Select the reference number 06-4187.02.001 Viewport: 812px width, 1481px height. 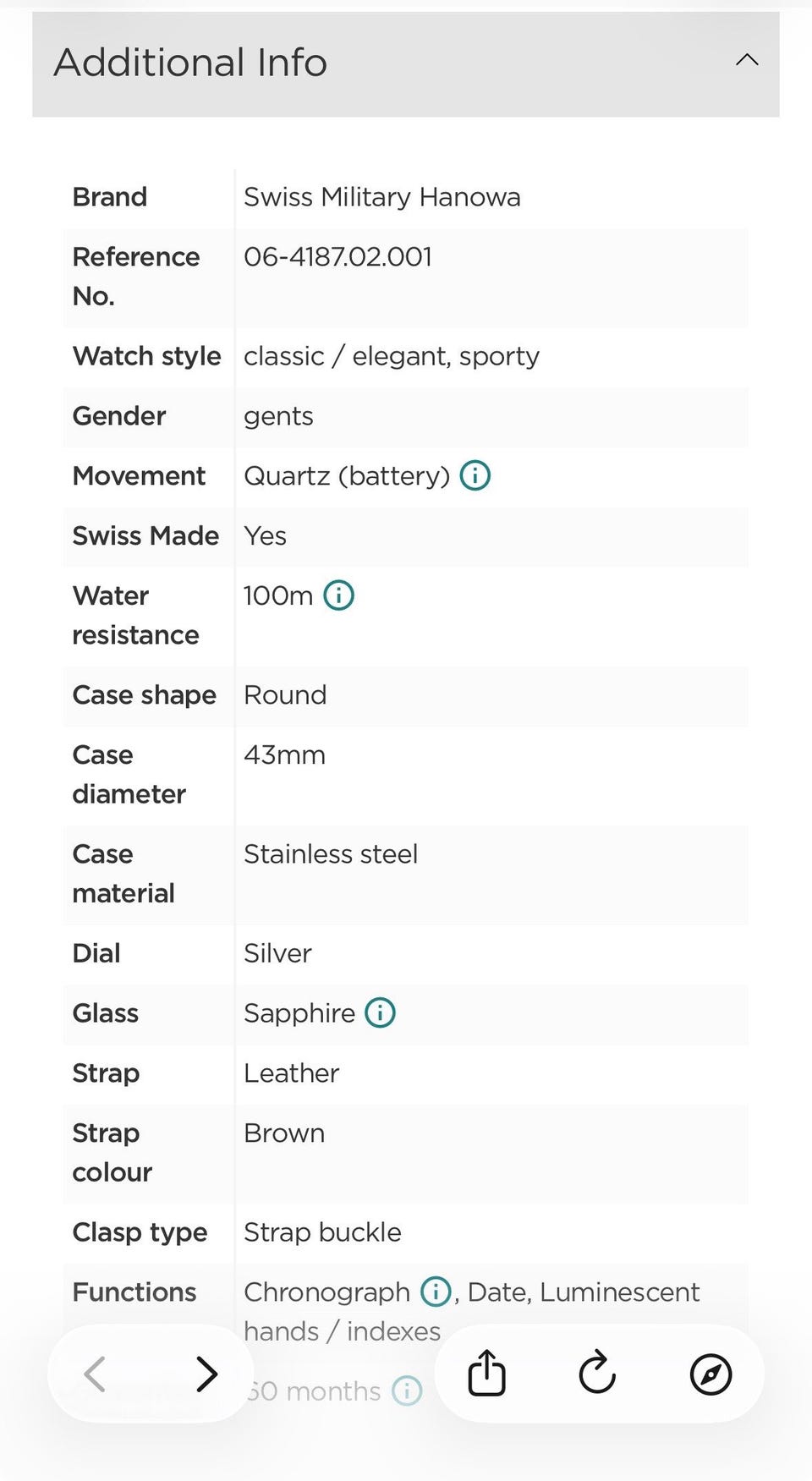coord(338,256)
